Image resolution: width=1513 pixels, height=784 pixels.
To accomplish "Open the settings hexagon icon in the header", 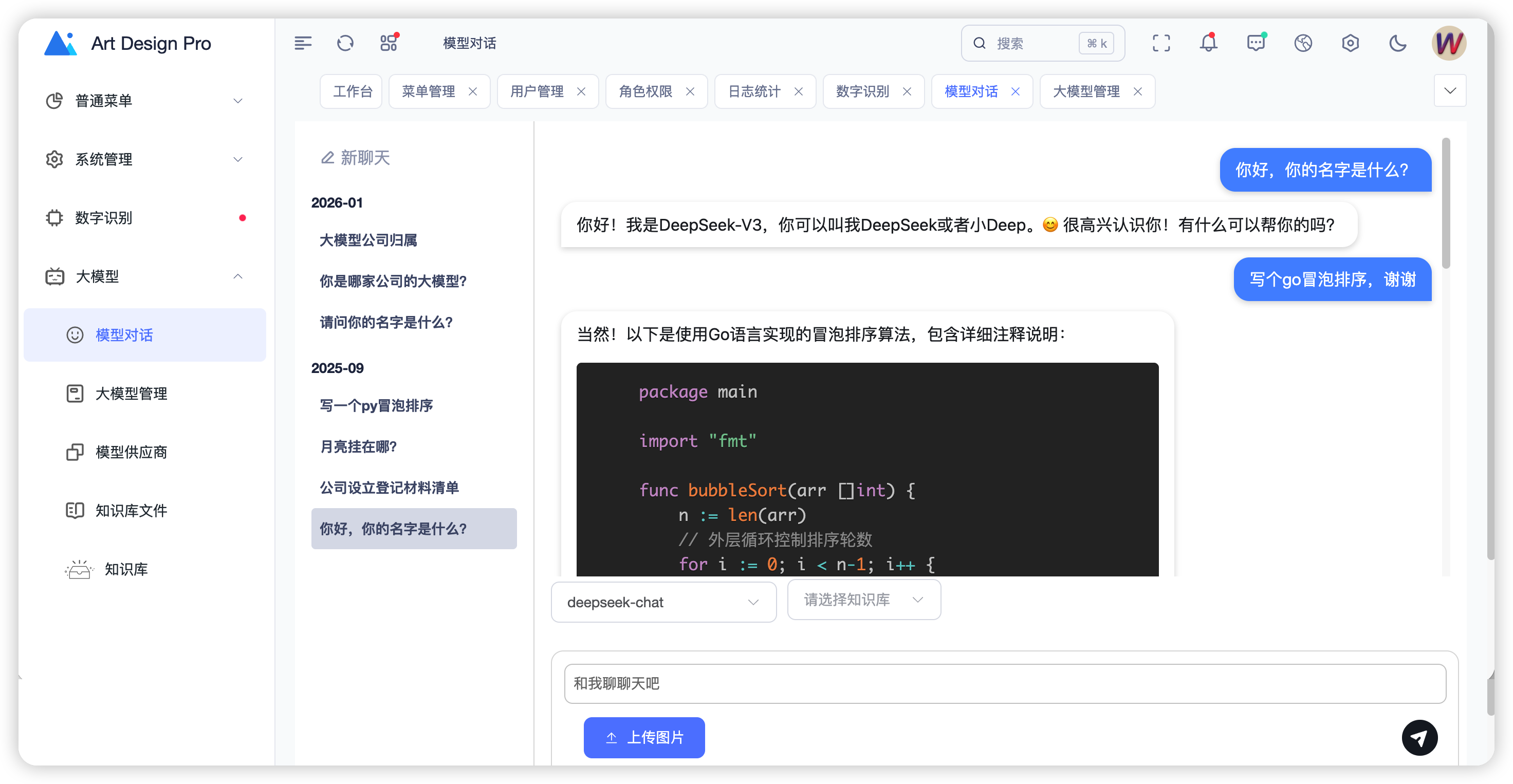I will click(1350, 43).
